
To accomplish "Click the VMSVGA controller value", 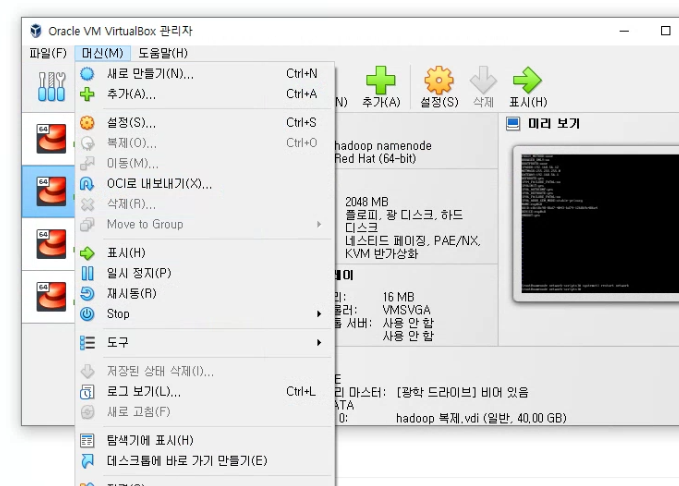I will (x=406, y=310).
